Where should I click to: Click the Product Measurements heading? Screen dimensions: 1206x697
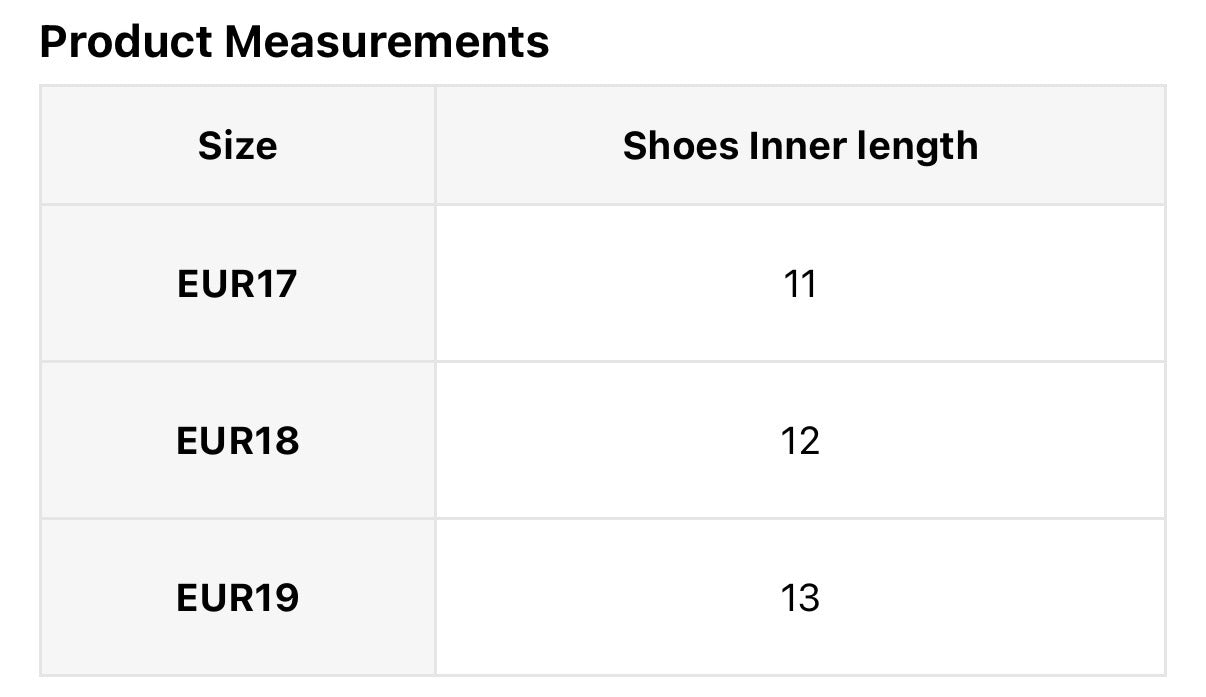click(294, 42)
